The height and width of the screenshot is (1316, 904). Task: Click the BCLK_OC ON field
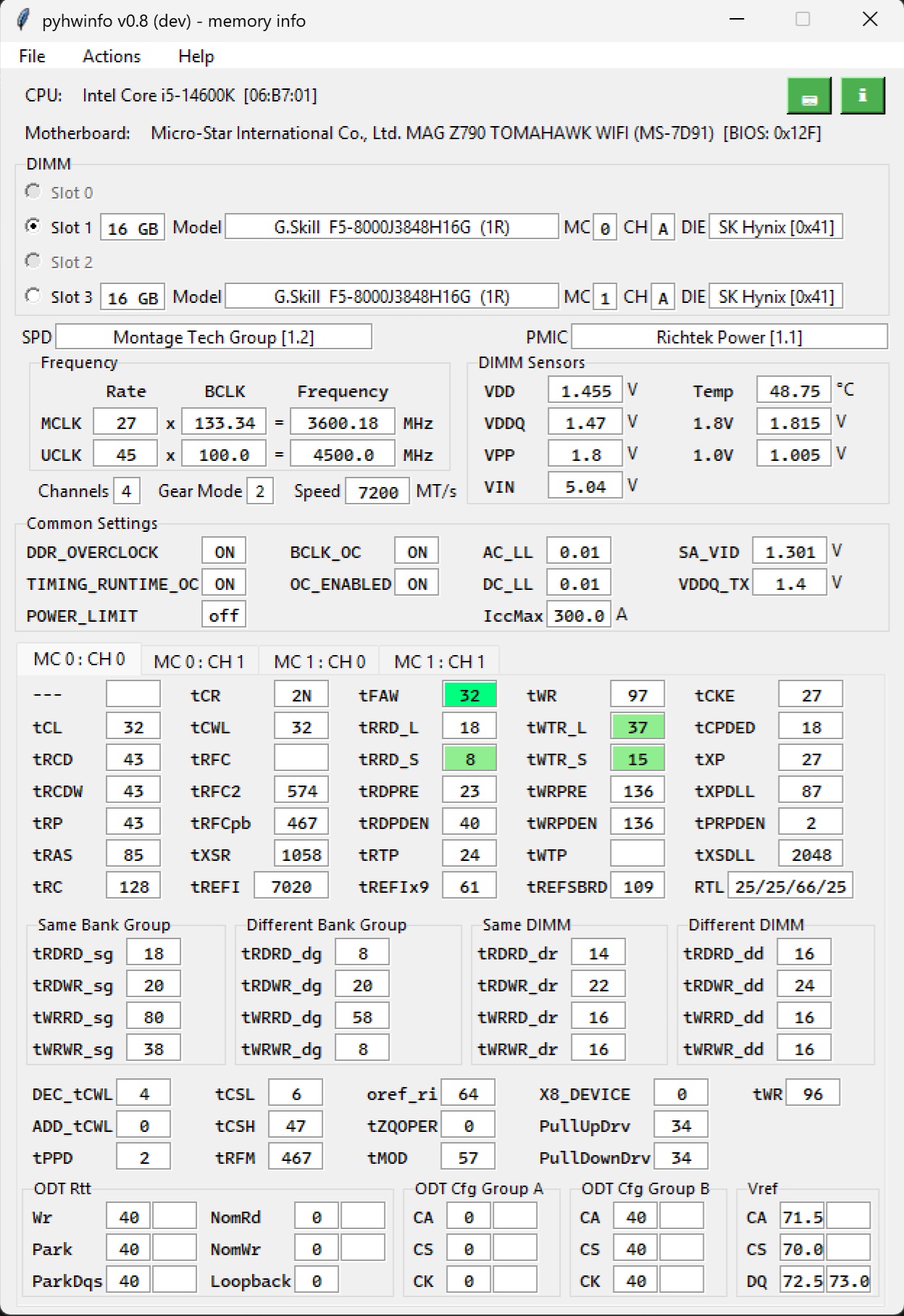coord(417,552)
